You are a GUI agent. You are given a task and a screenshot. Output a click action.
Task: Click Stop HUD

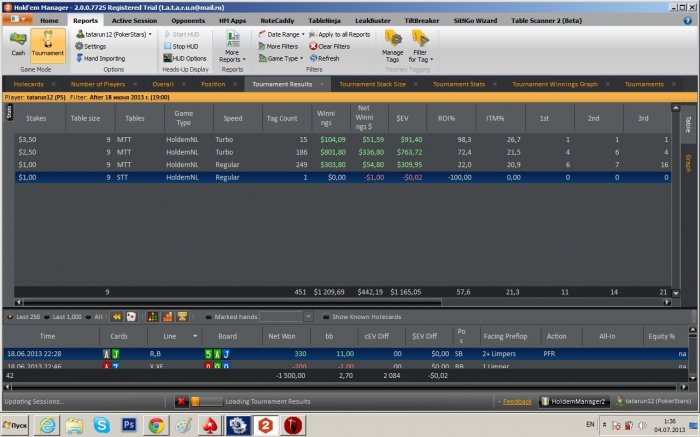(181, 46)
